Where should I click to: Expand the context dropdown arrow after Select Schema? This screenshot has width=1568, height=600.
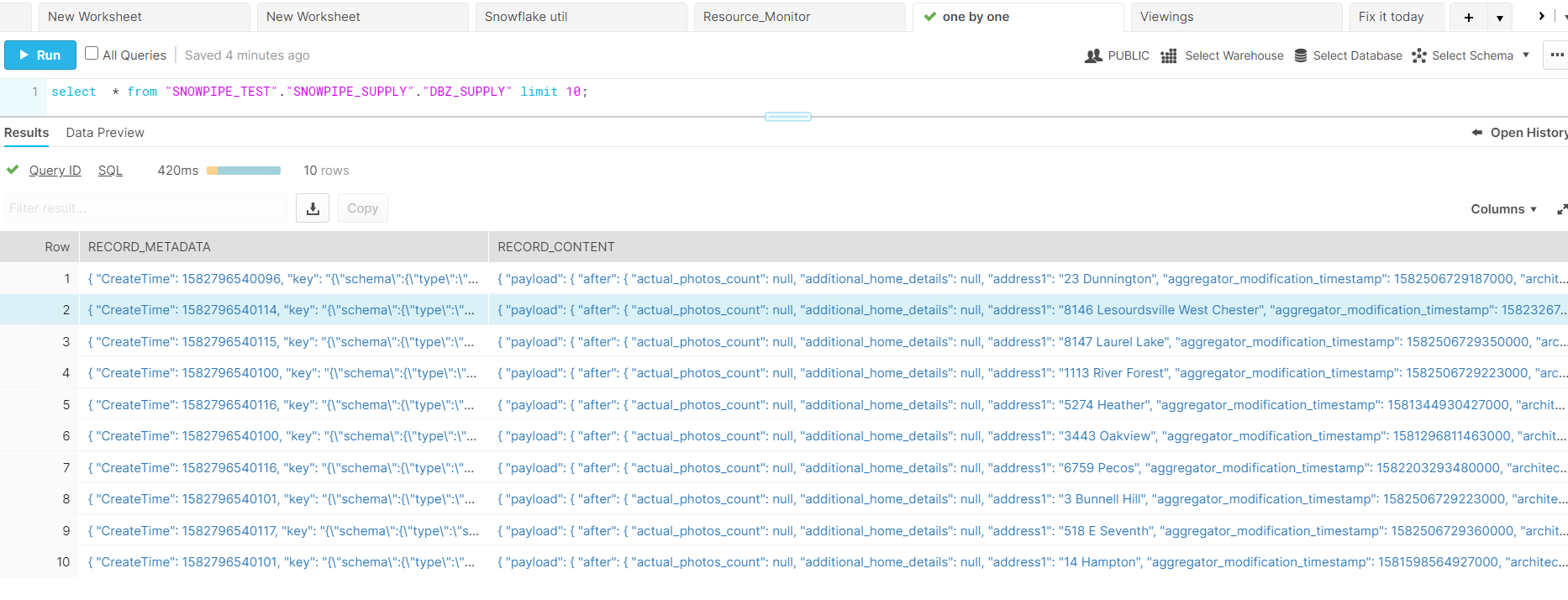coord(1526,55)
